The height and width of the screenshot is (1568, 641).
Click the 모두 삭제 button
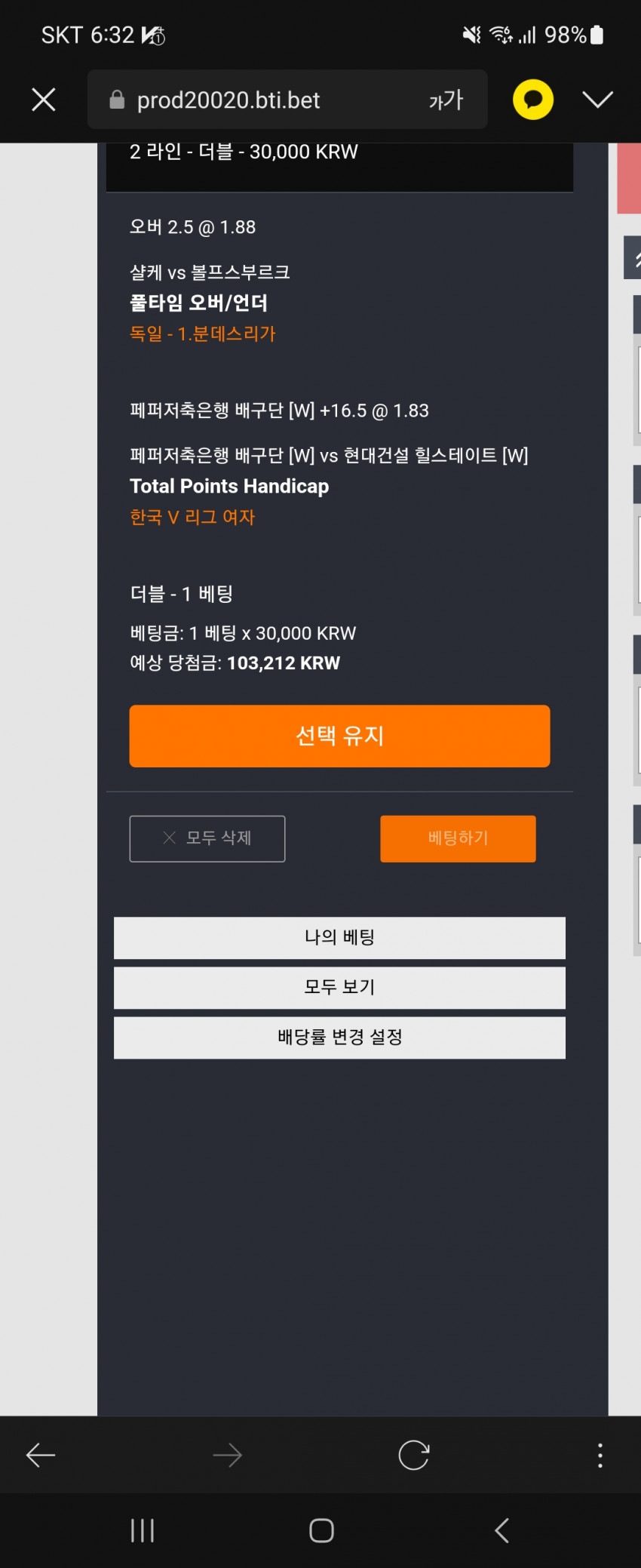tap(207, 838)
